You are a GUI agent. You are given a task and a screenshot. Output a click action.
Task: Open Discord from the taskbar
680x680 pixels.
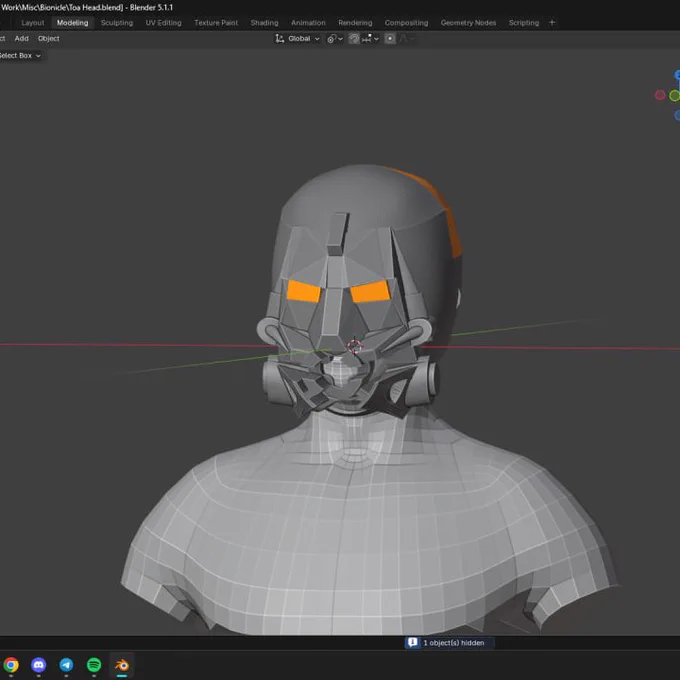point(39,664)
